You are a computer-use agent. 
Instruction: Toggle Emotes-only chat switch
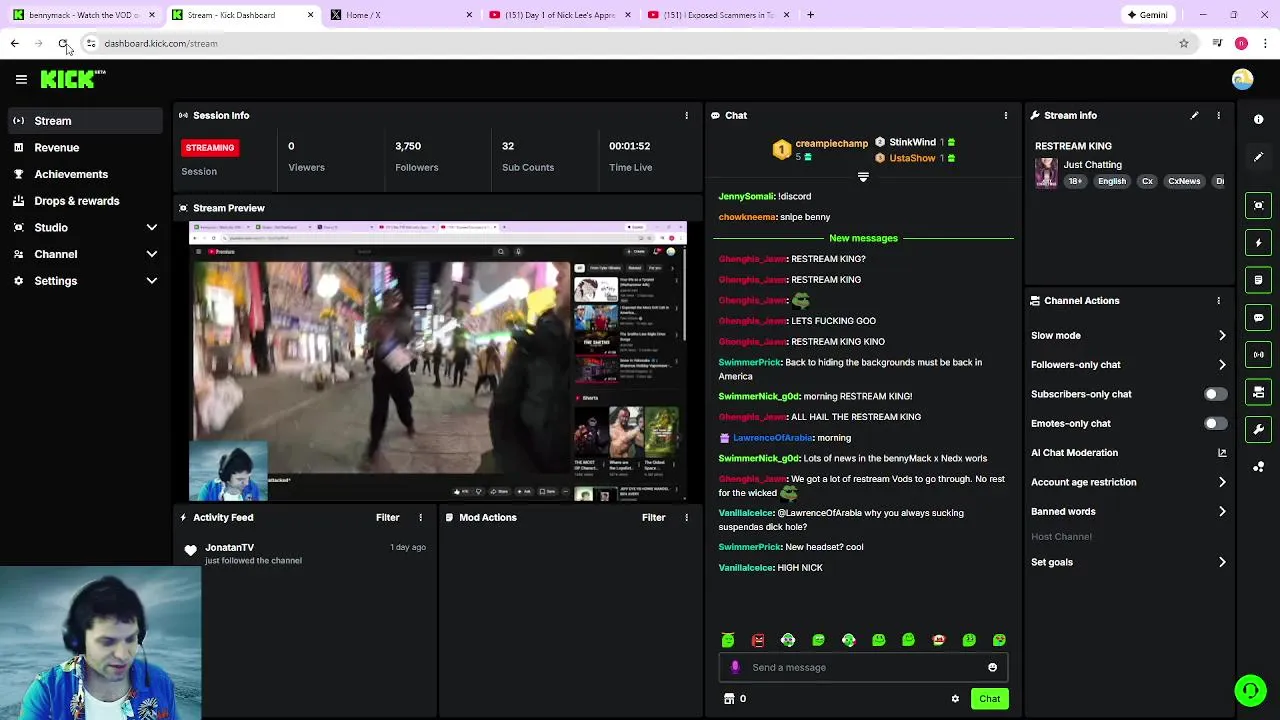tap(1215, 423)
